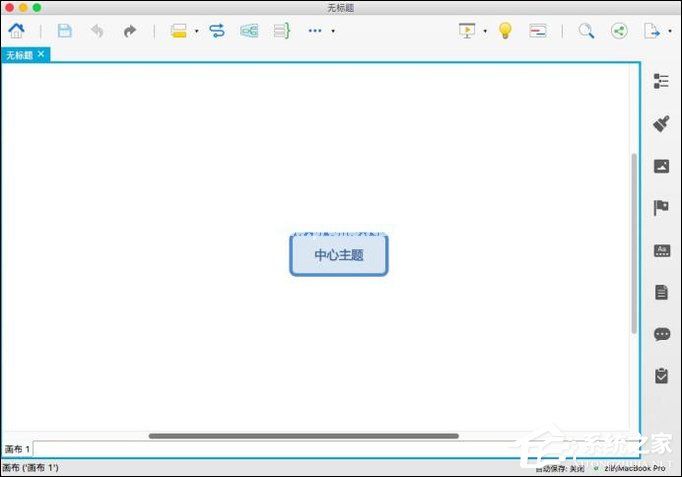682x477 pixels.
Task: Close the 无标题 tab
Action: pos(41,54)
